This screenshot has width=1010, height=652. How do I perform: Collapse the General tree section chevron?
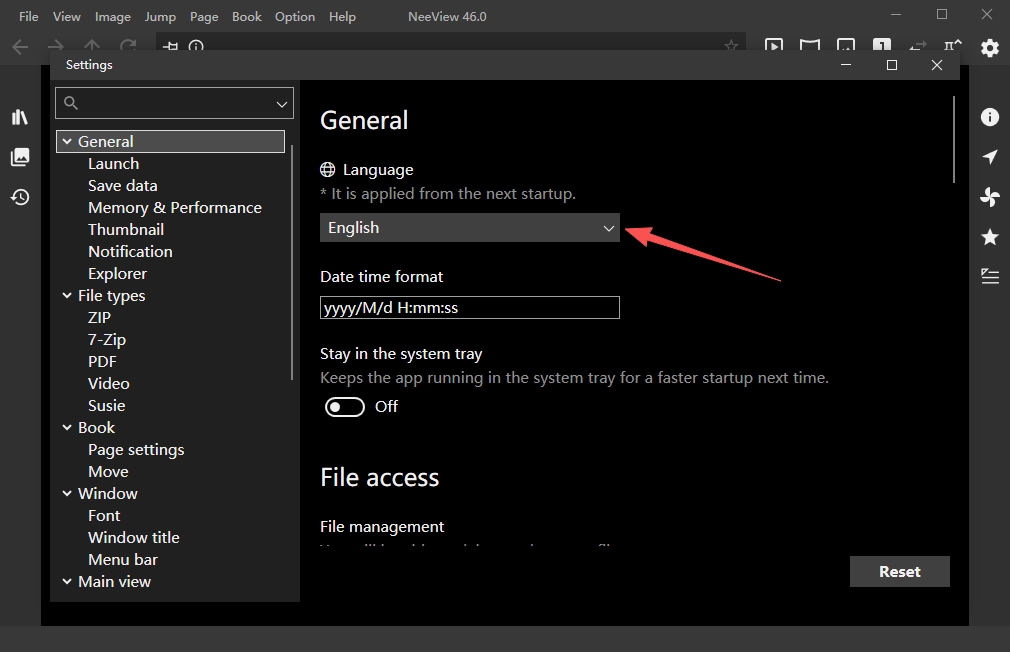[67, 141]
